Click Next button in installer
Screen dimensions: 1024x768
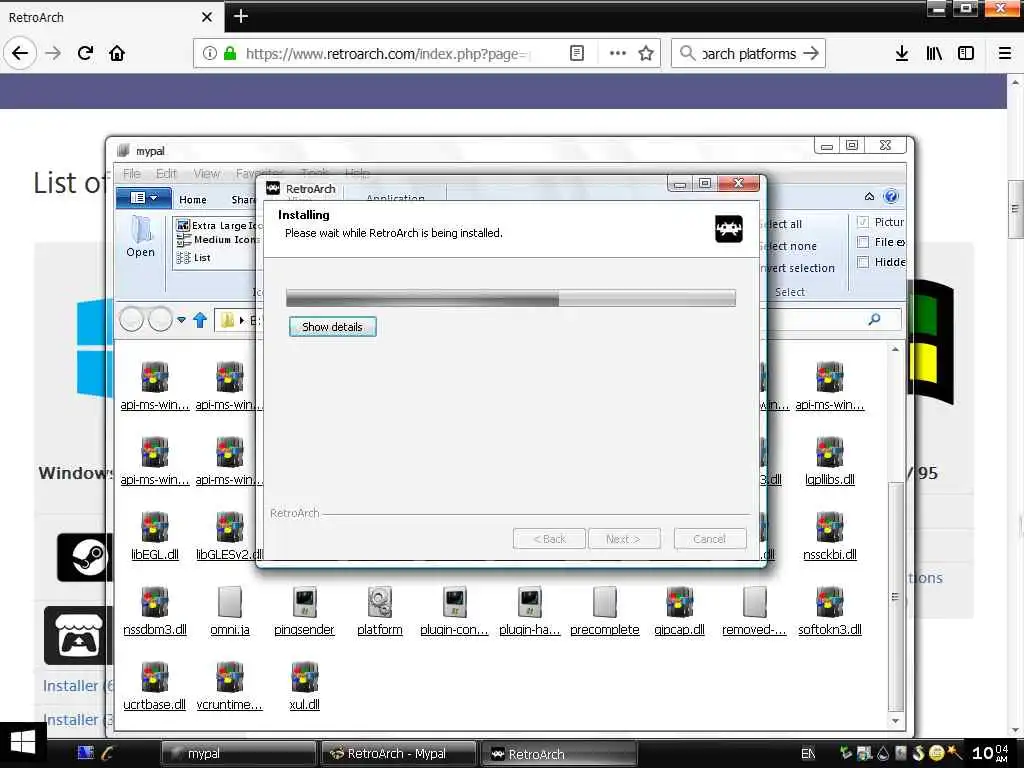click(x=624, y=539)
